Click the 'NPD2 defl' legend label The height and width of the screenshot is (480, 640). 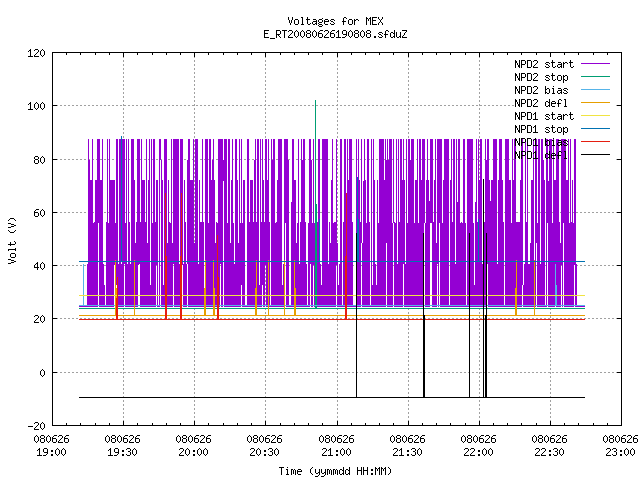(x=541, y=103)
